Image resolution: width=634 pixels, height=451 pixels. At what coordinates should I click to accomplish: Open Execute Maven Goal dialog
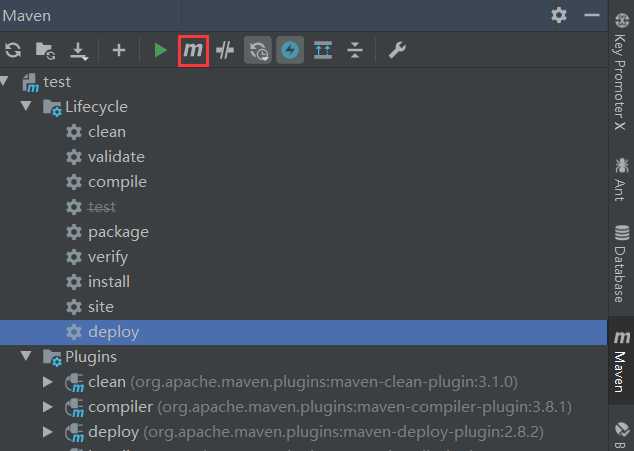point(193,51)
